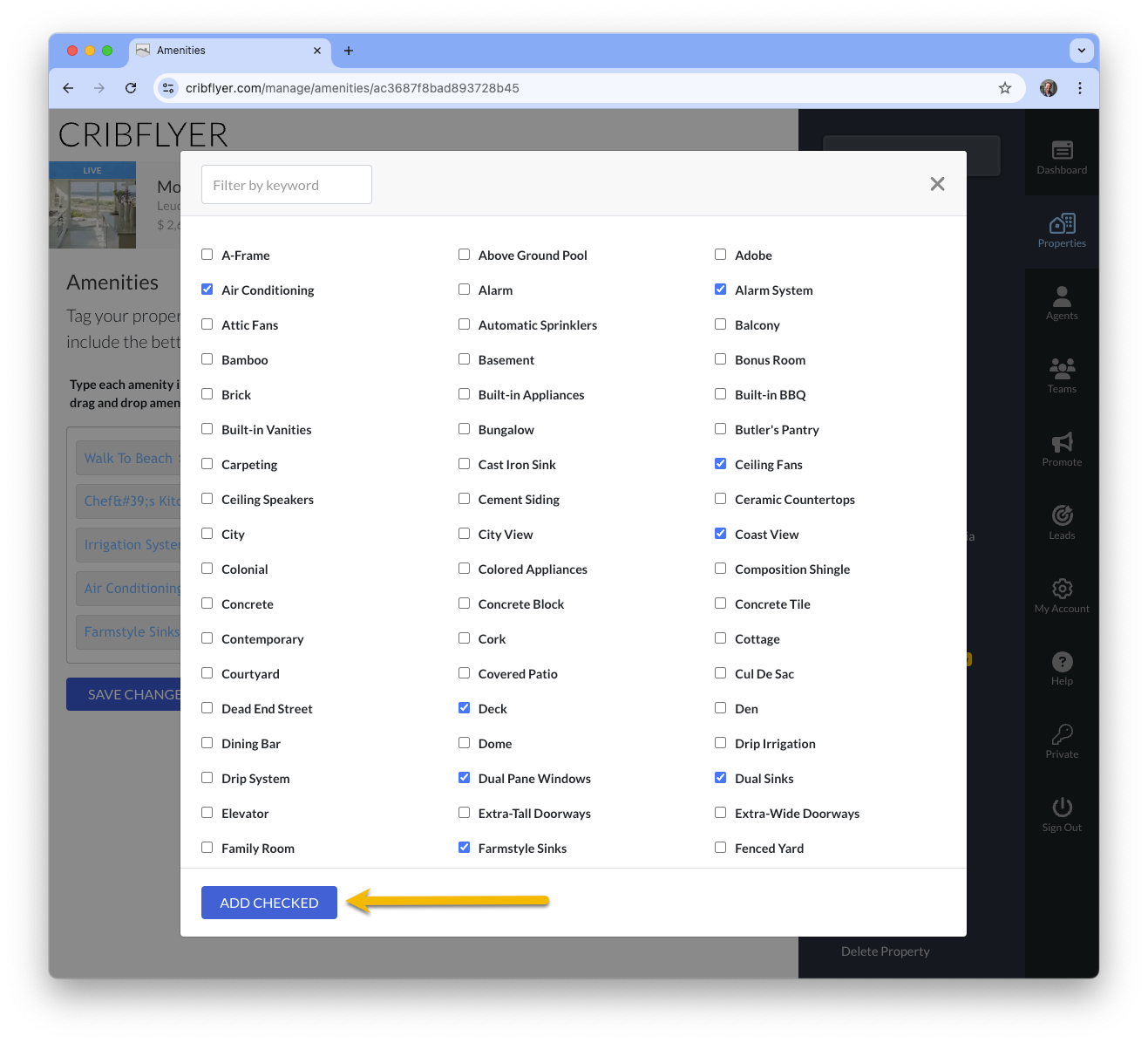
Task: Check the City View checkbox
Action: 464,534
